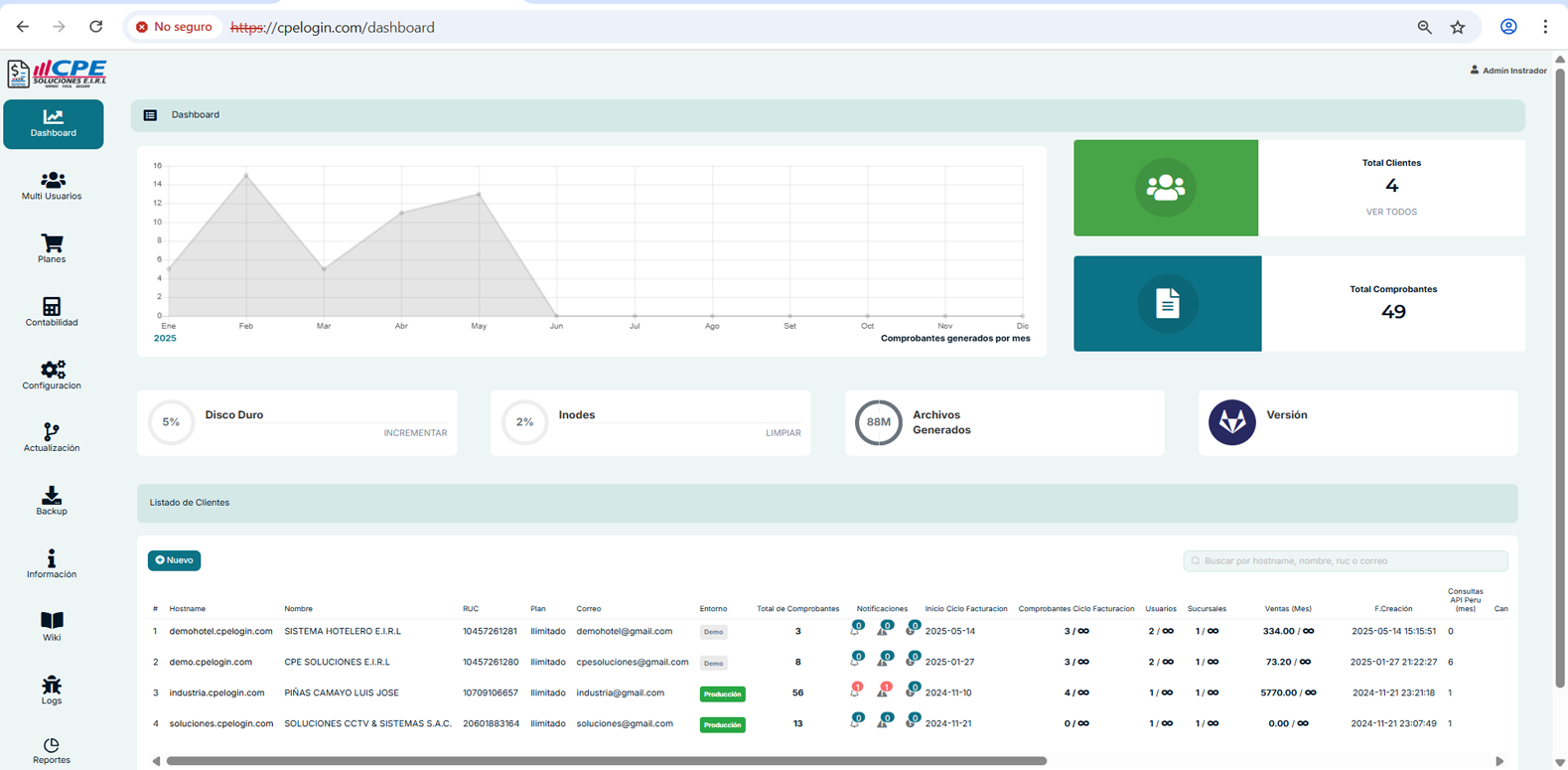This screenshot has height=770, width=1568.
Task: Open Información in the sidebar
Action: pyautogui.click(x=52, y=563)
